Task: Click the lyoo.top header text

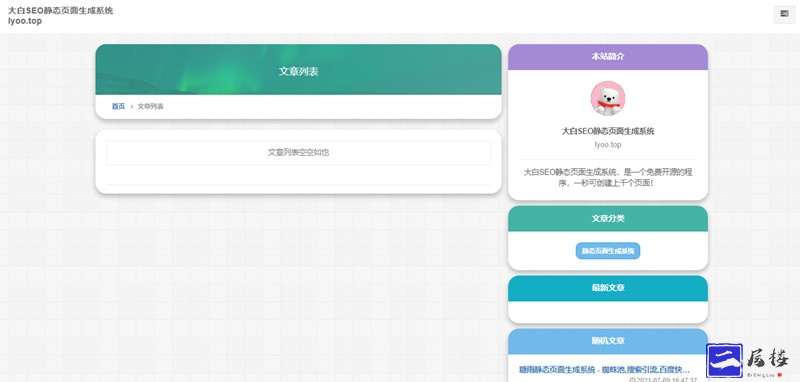Action: (24, 21)
